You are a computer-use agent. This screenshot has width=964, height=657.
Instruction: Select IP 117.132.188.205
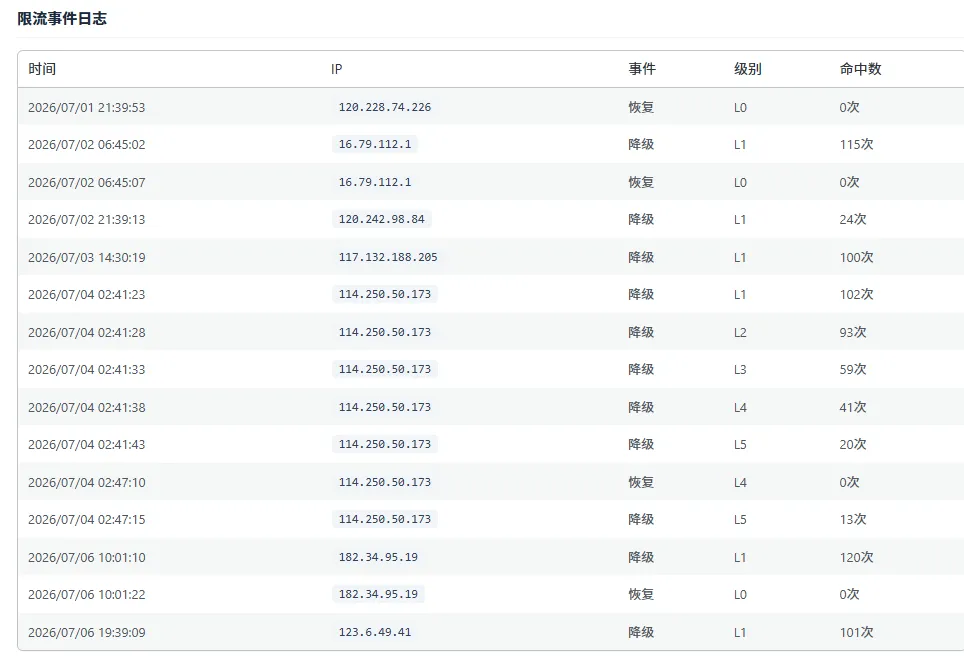pyautogui.click(x=388, y=257)
